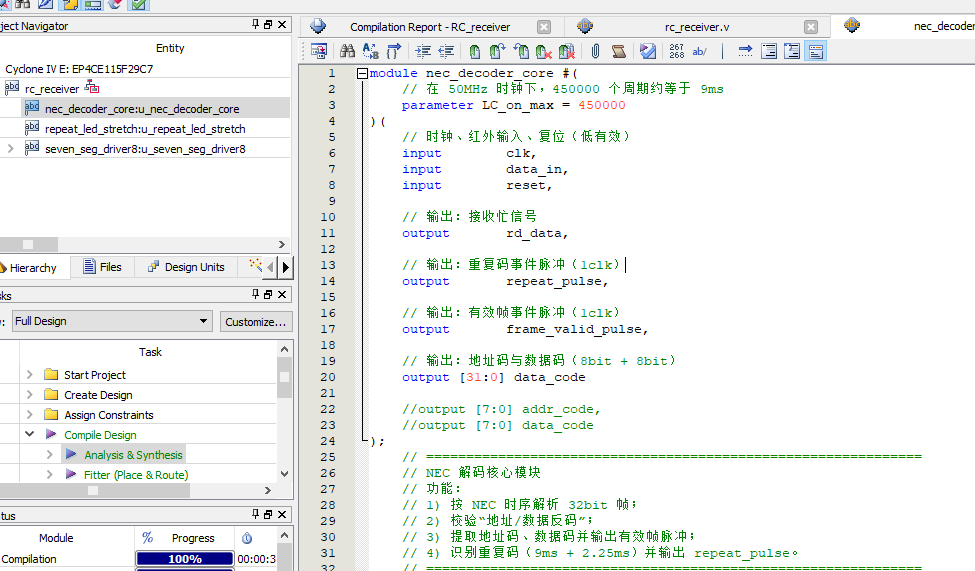Viewport: 975px width, 571px height.
Task: Open the Replace text tool
Action: point(371,51)
